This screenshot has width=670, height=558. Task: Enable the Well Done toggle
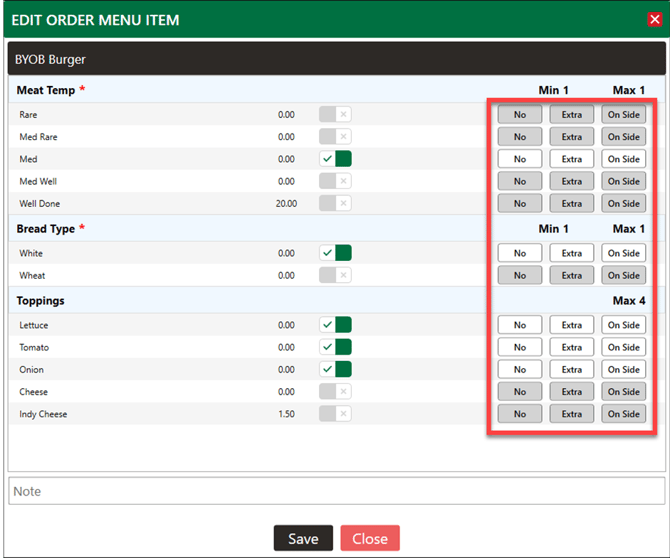click(335, 203)
